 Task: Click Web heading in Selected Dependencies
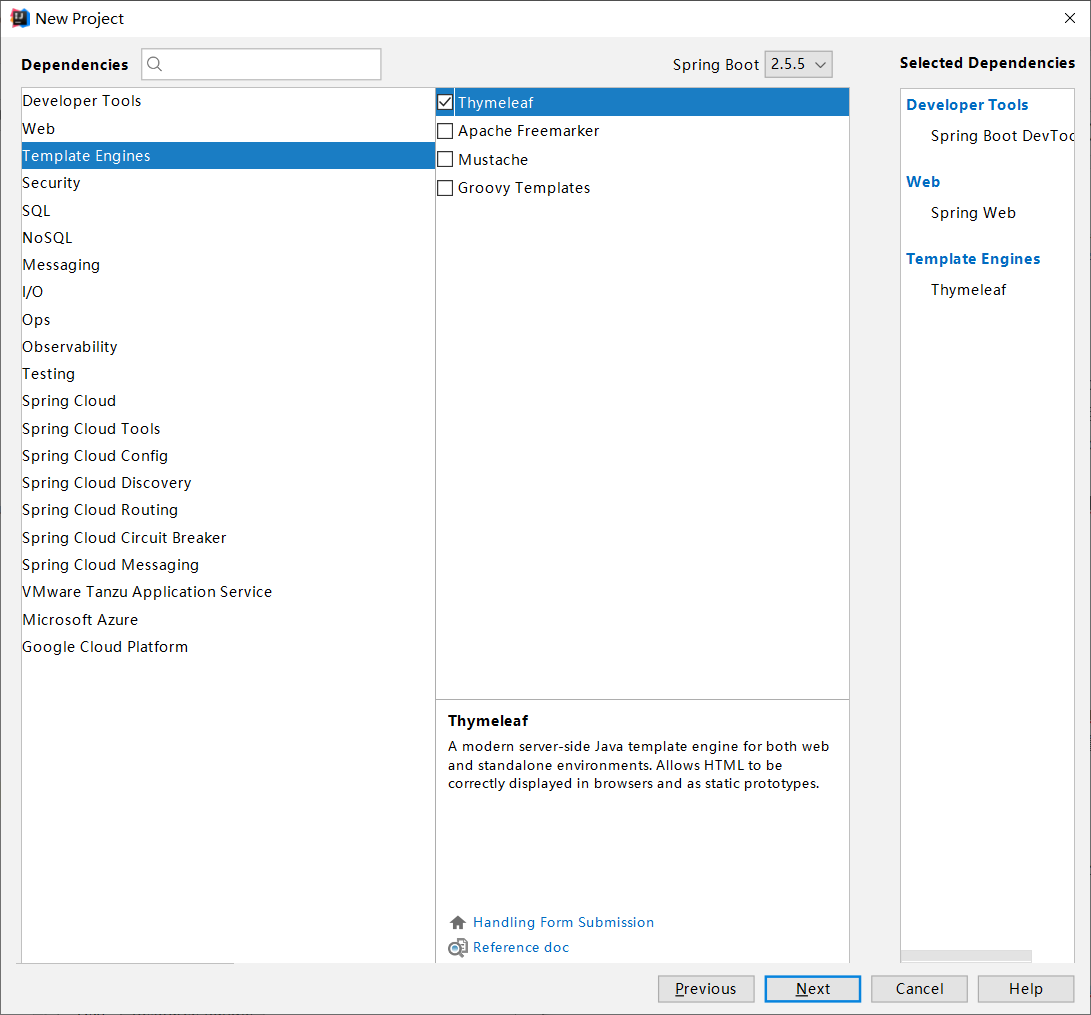click(923, 182)
